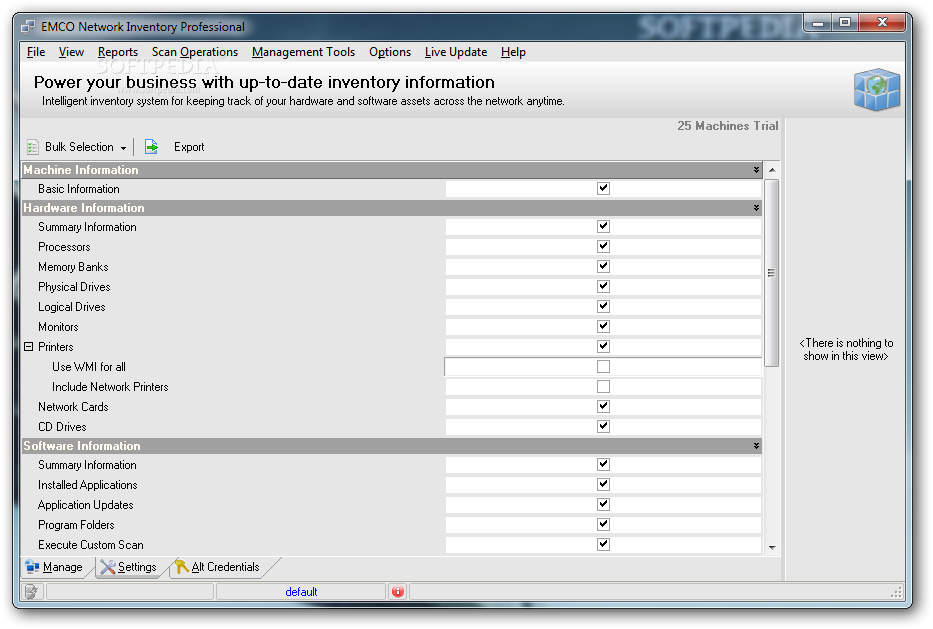The height and width of the screenshot is (629, 933).
Task: Enable Include Network Printers checkbox
Action: pyautogui.click(x=603, y=387)
